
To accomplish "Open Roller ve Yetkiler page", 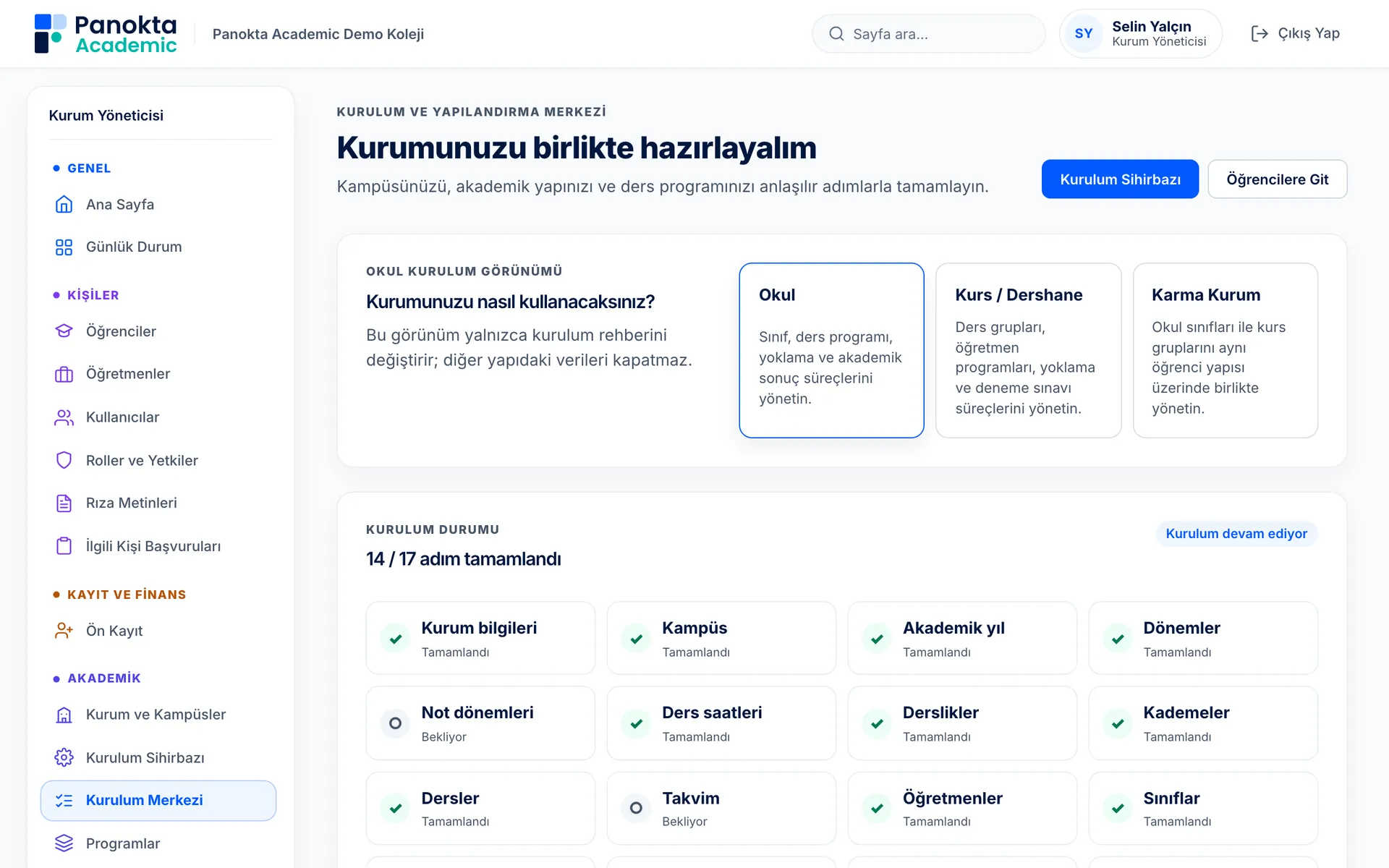I will pos(158,460).
